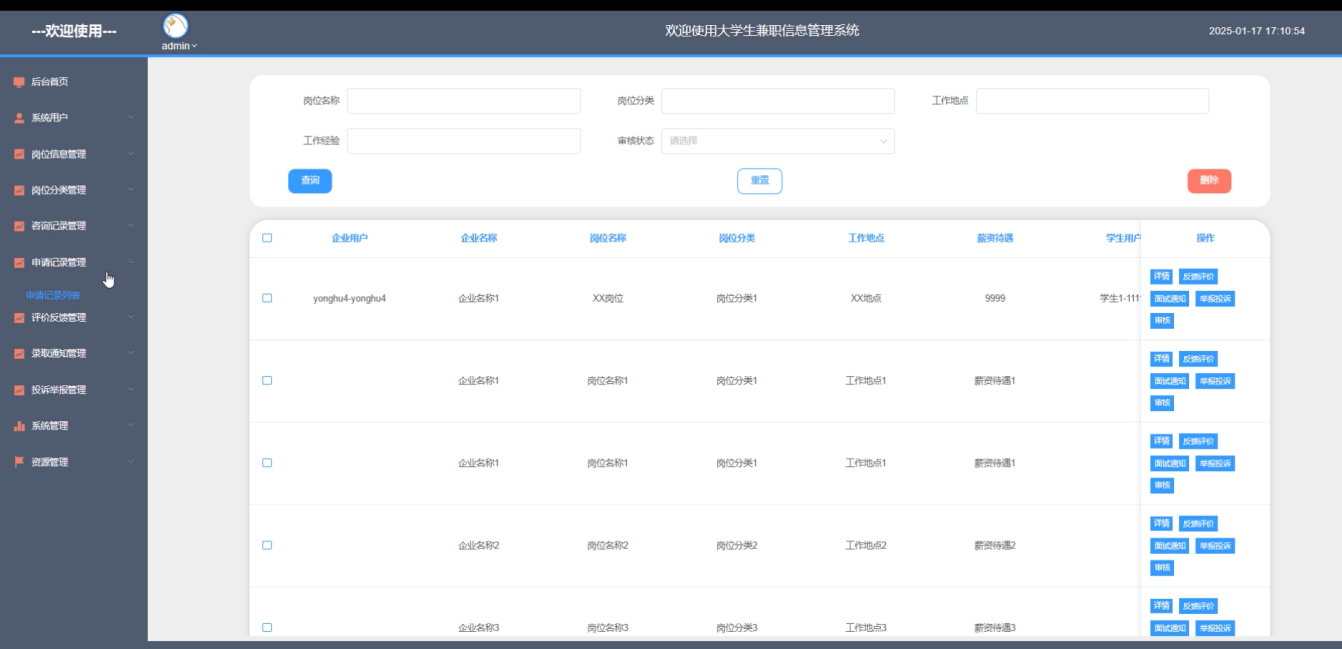Image resolution: width=1342 pixels, height=649 pixels.
Task: Expand 资源管理 with its chevron
Action: (131, 462)
